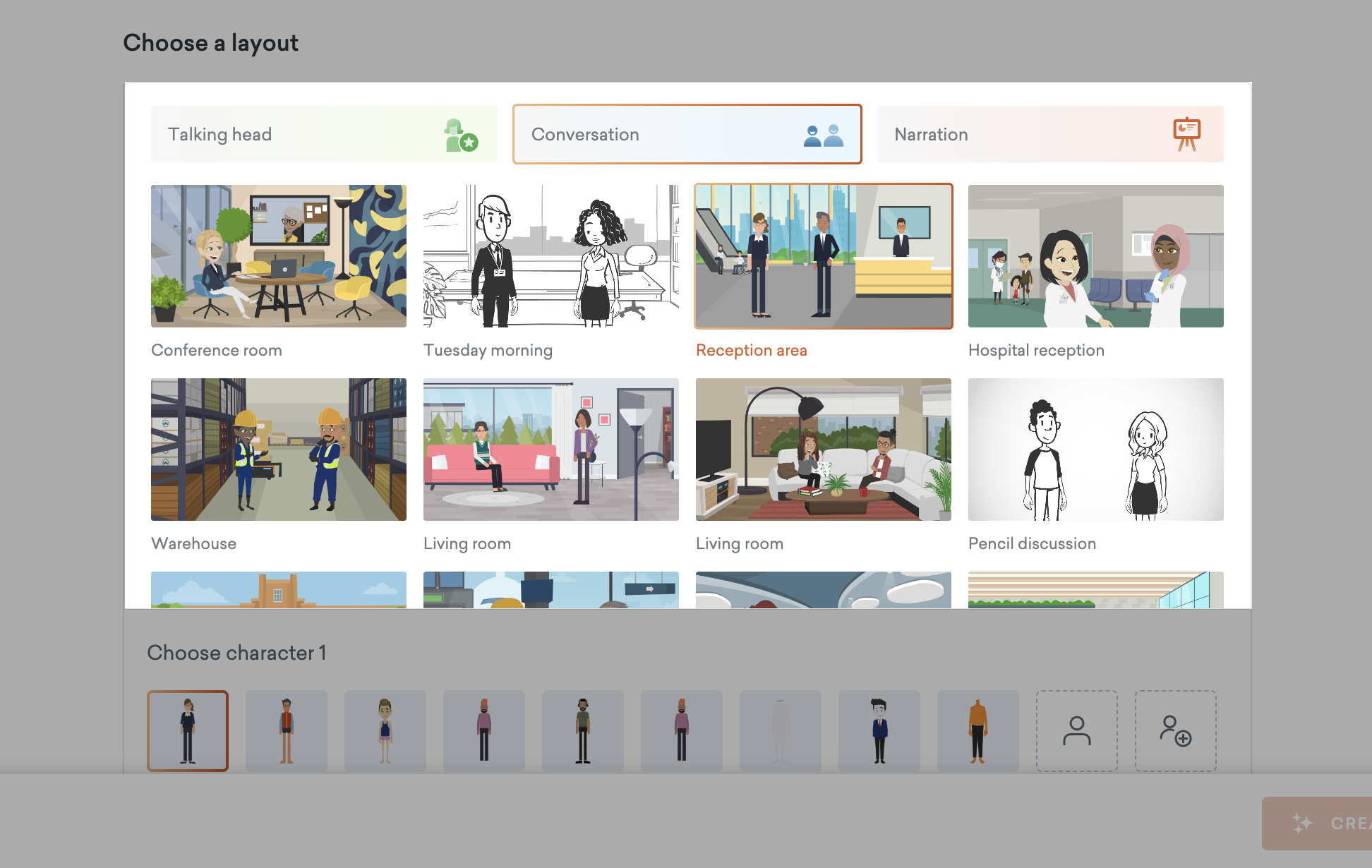This screenshot has height=868, width=1372.
Task: Click the Living room label under white sofa
Action: [x=739, y=543]
